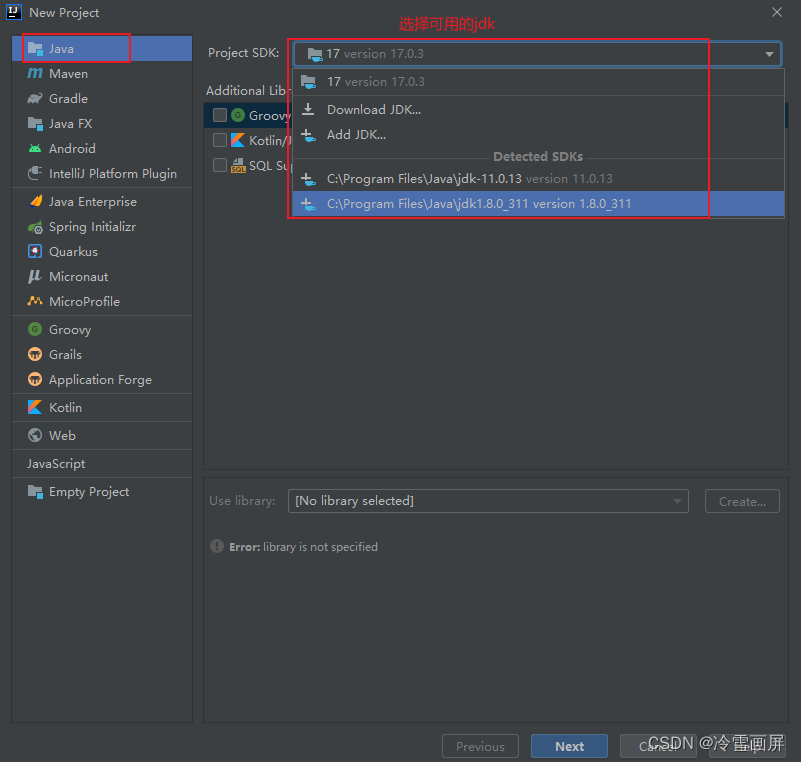Click the Groovy library icon next to checkbox
This screenshot has height=762, width=801.
238,115
